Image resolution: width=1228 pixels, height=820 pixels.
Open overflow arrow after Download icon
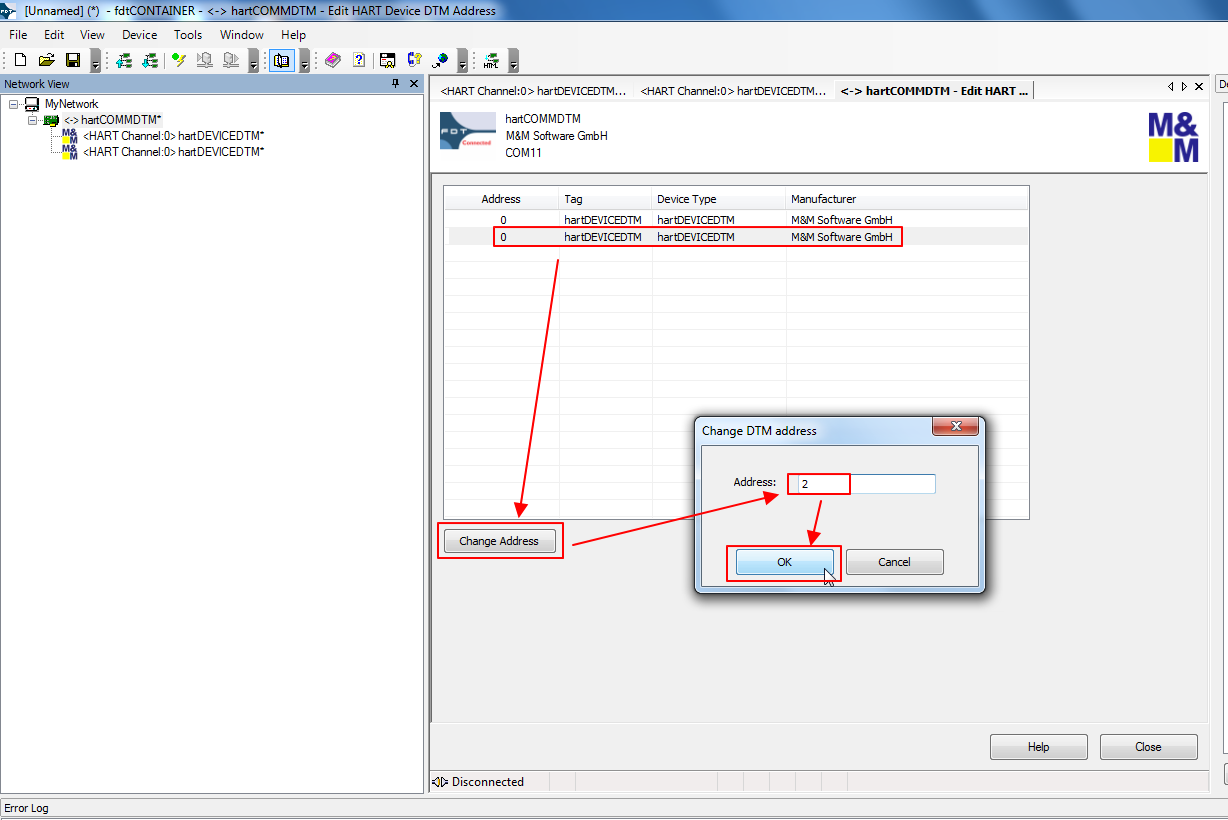point(253,62)
